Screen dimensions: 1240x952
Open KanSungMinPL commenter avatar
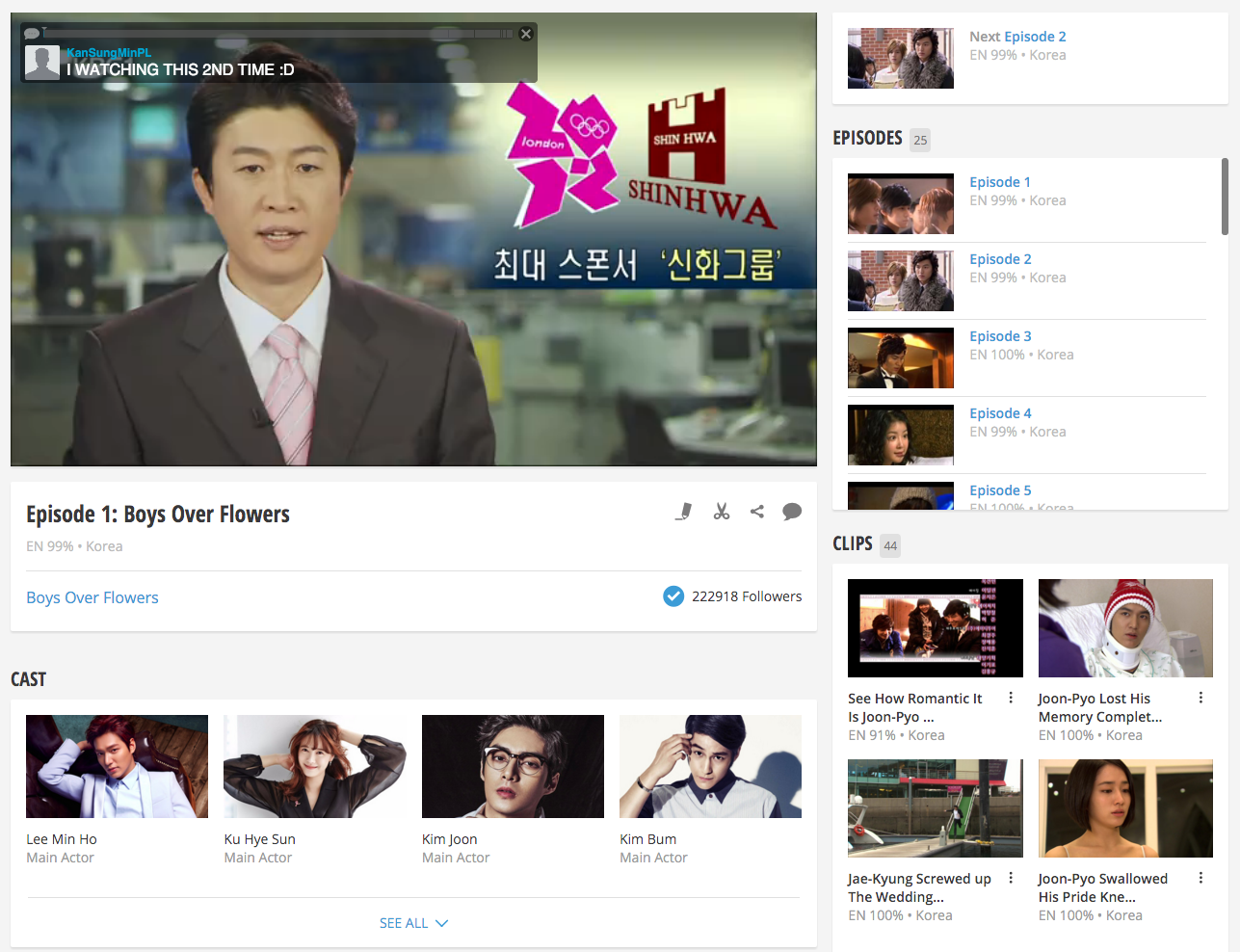coord(42,63)
